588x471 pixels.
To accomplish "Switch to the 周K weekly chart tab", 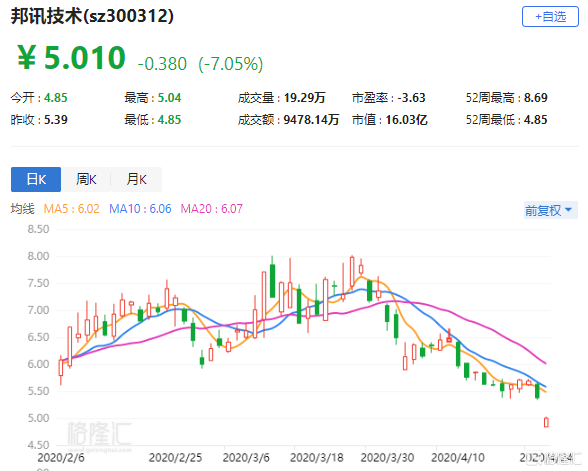I will coord(86,179).
